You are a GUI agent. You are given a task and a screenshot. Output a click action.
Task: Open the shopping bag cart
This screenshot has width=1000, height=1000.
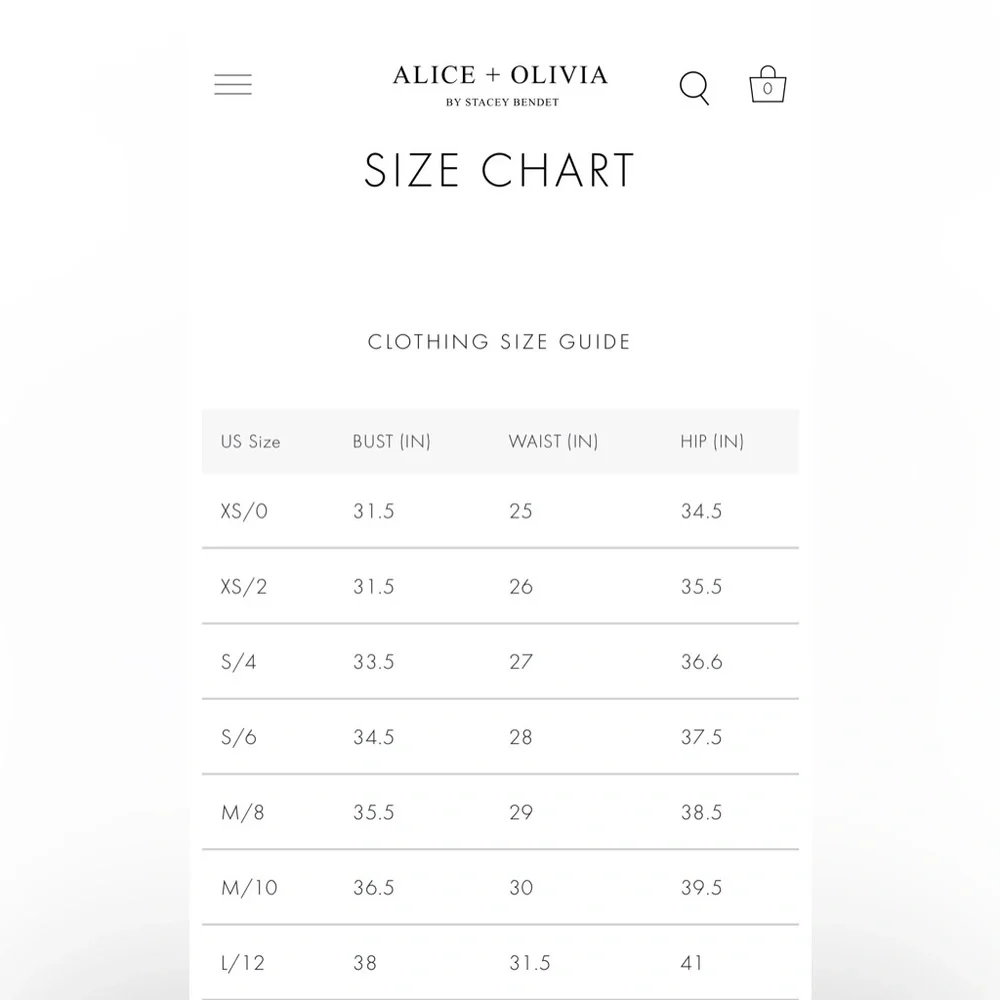coord(767,86)
